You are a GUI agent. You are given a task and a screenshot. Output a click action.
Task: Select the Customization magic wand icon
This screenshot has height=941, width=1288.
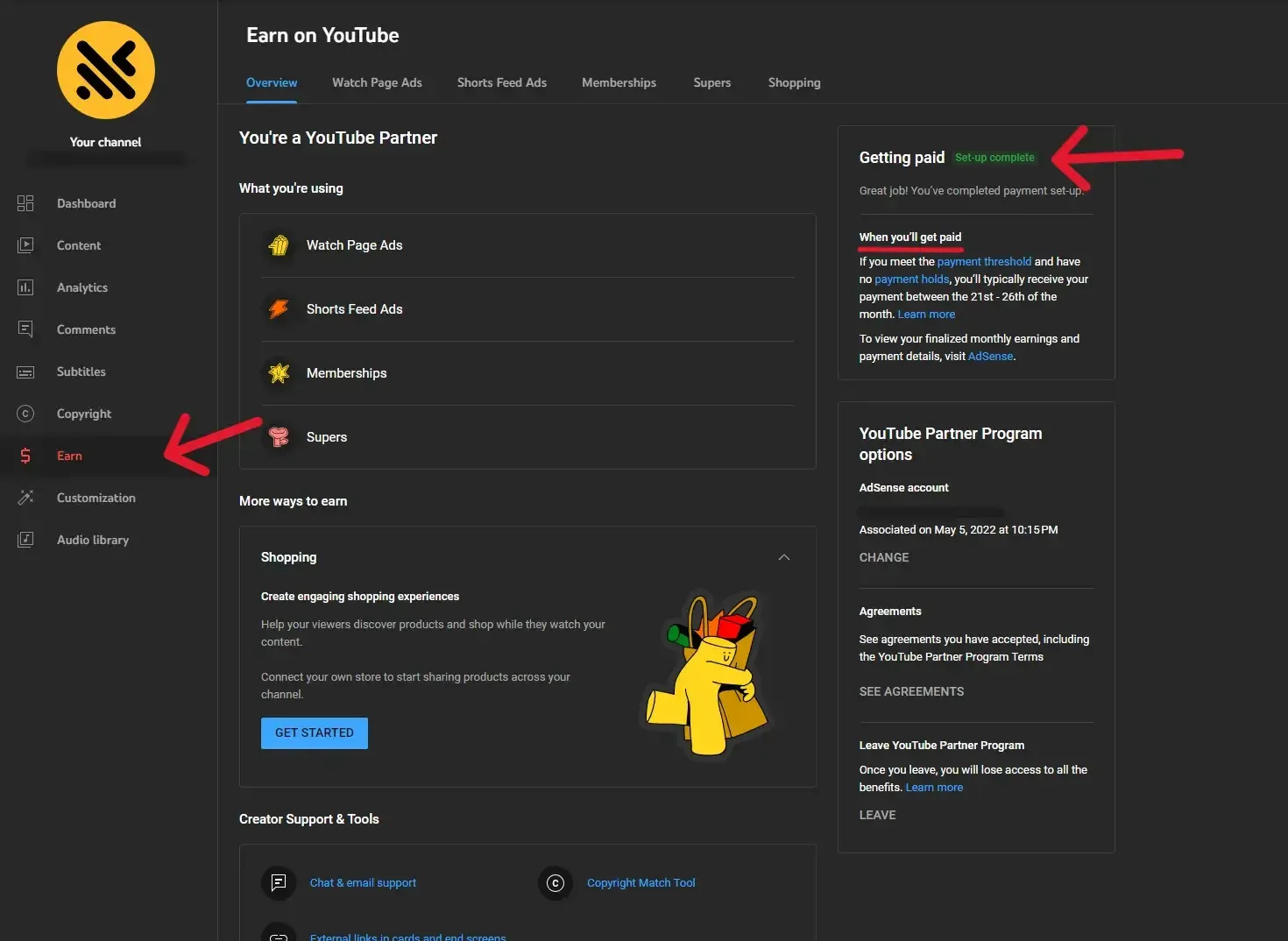pos(25,498)
